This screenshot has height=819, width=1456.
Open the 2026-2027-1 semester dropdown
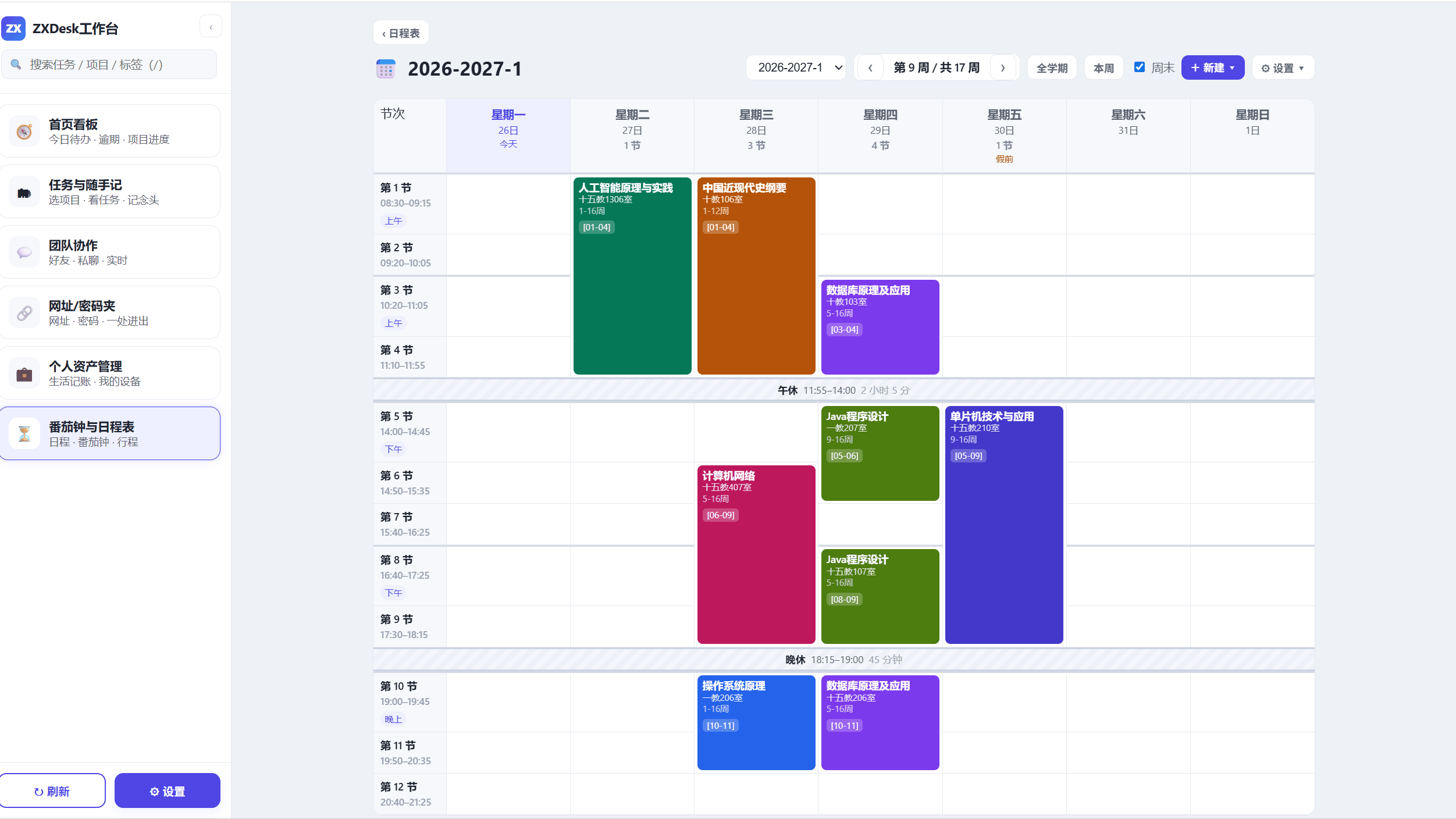click(x=796, y=67)
